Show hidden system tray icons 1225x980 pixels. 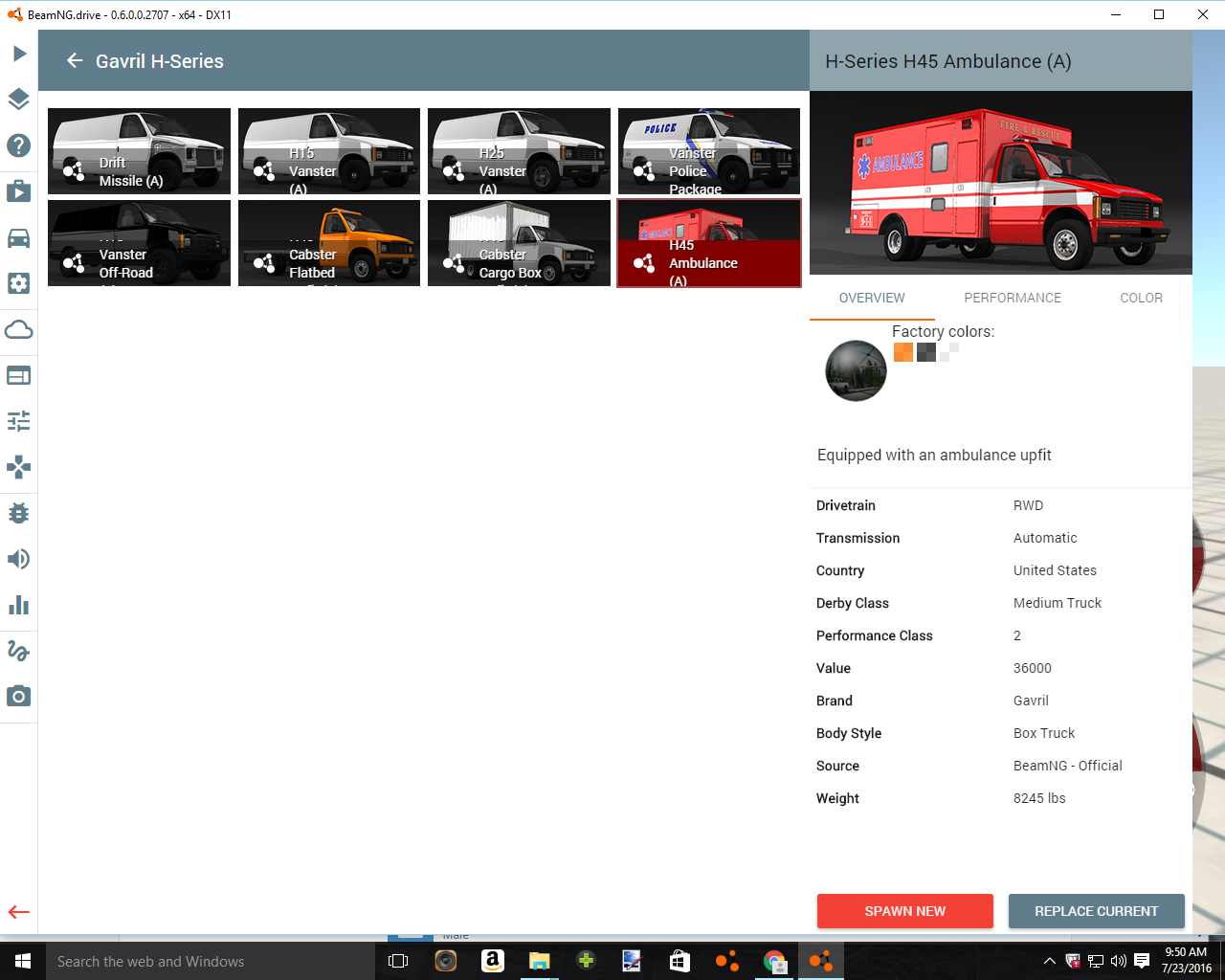tap(1049, 961)
